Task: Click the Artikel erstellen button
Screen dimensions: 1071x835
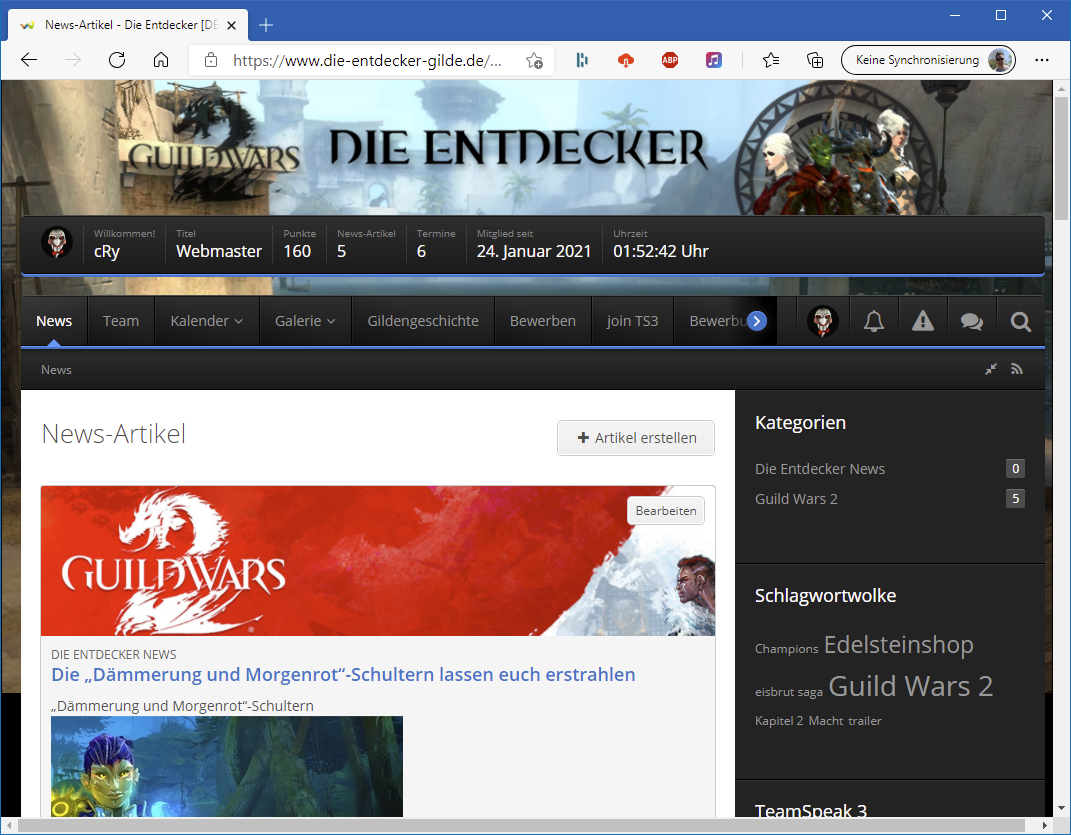Action: 636,438
